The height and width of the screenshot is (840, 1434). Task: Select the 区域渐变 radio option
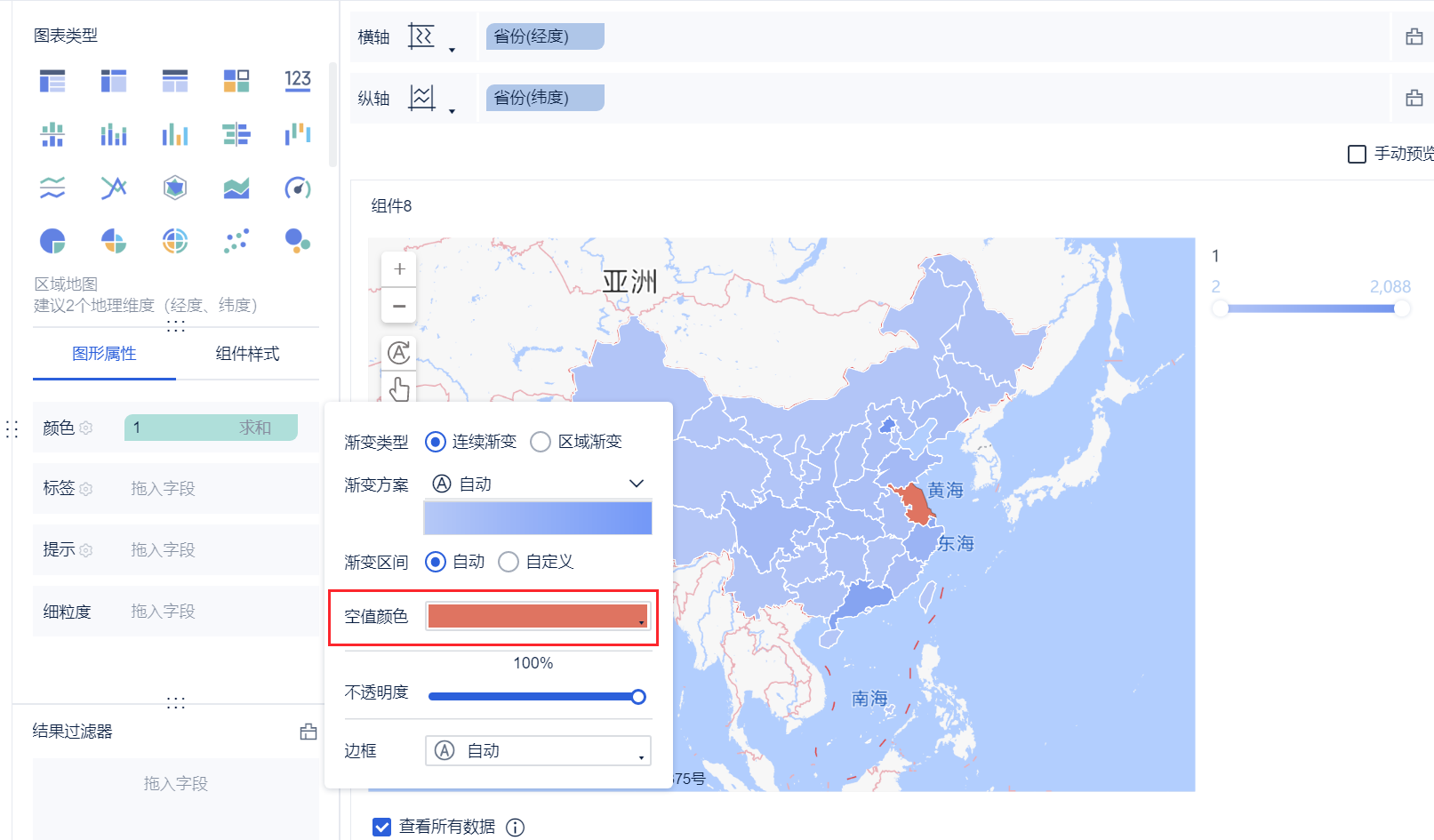541,442
